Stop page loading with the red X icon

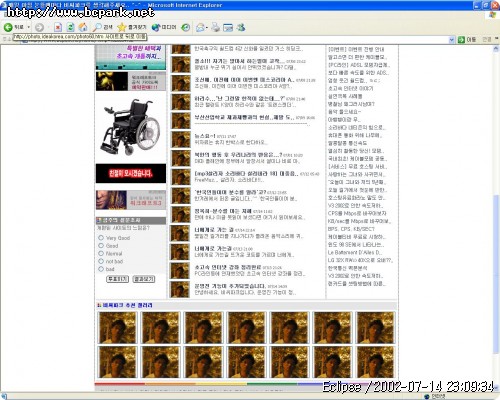pyautogui.click(x=58, y=27)
